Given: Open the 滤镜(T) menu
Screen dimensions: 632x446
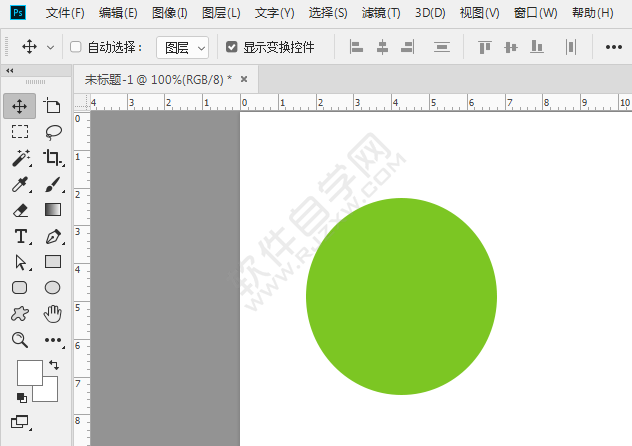Looking at the screenshot, I should click(x=381, y=13).
